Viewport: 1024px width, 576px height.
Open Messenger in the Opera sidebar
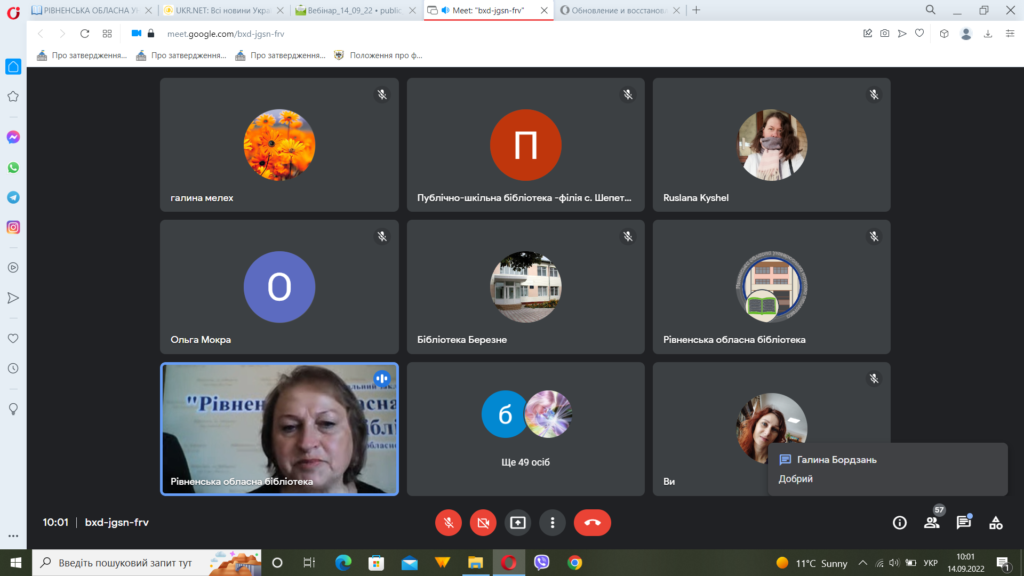click(13, 137)
